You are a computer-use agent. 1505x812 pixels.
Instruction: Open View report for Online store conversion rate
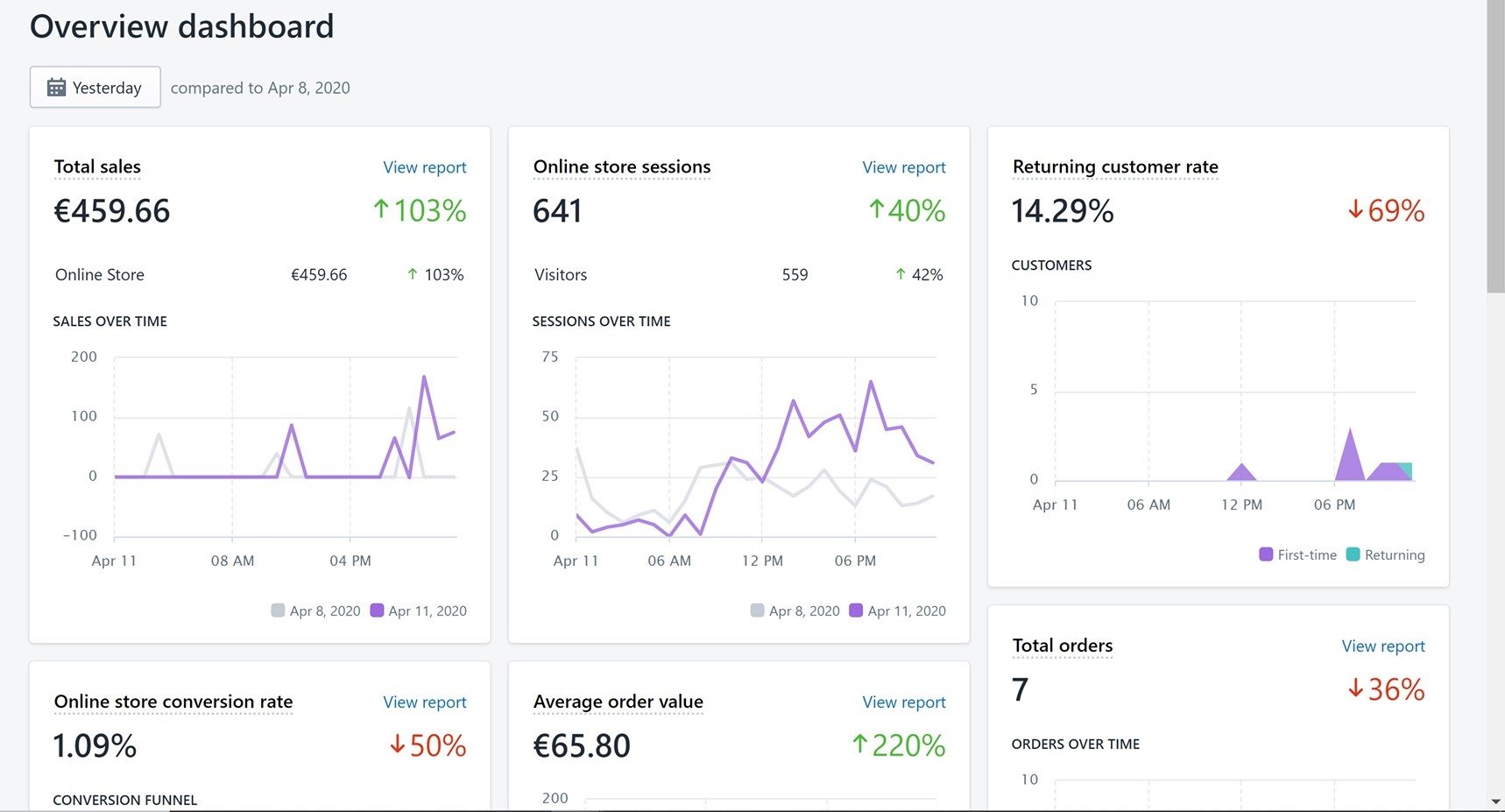[424, 703]
